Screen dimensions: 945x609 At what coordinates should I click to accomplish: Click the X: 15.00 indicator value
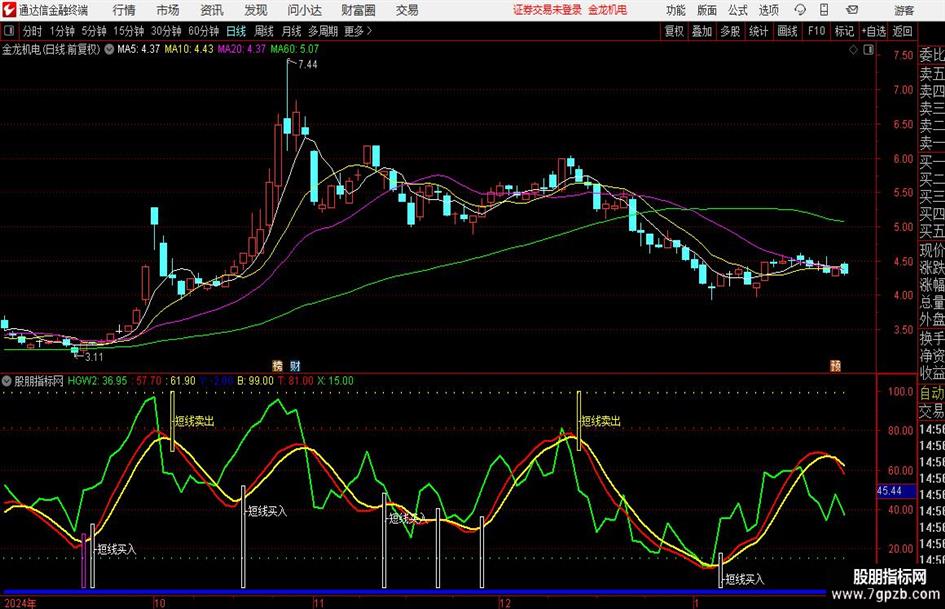(x=336, y=380)
